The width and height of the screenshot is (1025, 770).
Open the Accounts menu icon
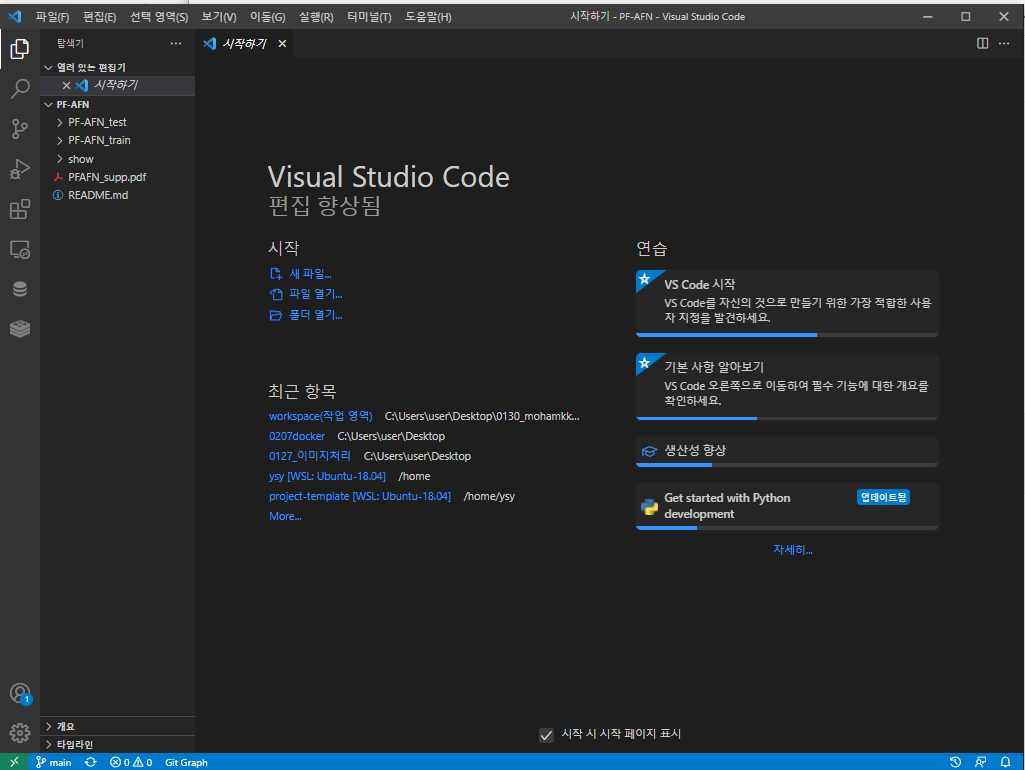20,694
